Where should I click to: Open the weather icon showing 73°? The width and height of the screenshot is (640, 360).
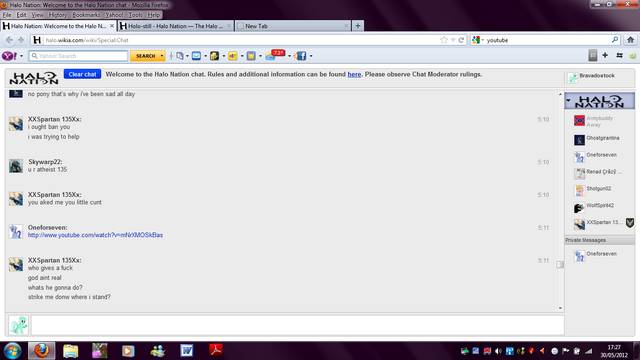(x=275, y=55)
